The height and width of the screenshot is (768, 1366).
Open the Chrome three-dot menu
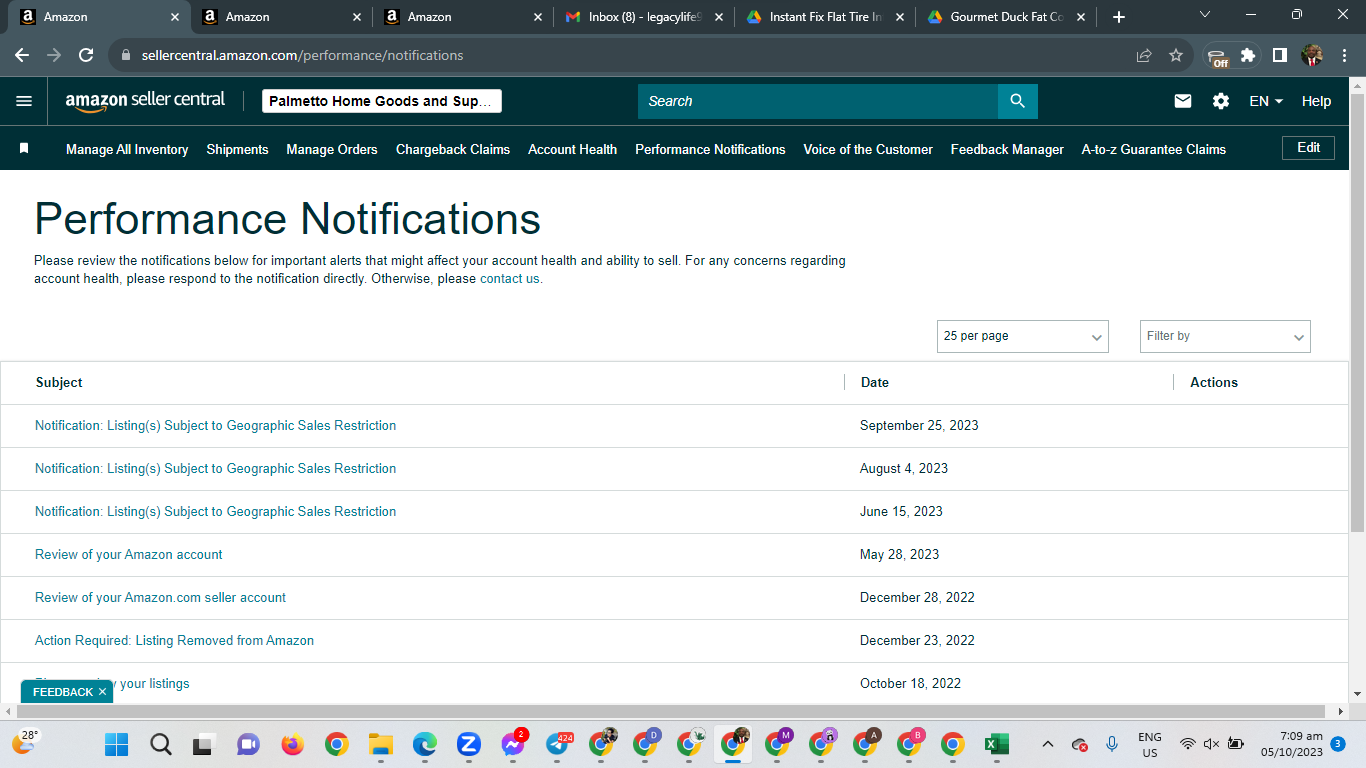(x=1344, y=55)
